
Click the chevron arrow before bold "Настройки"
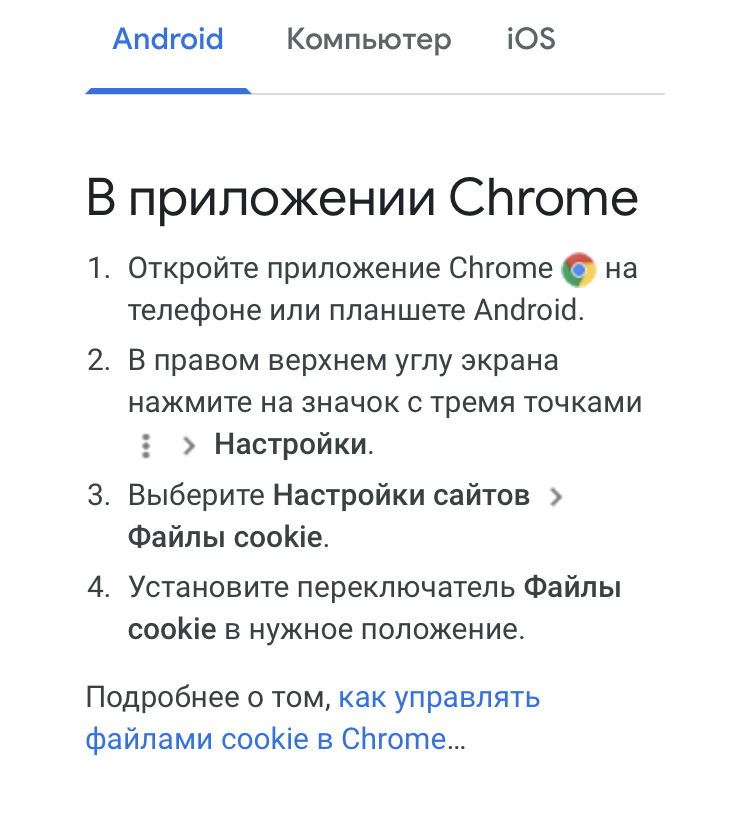point(188,446)
